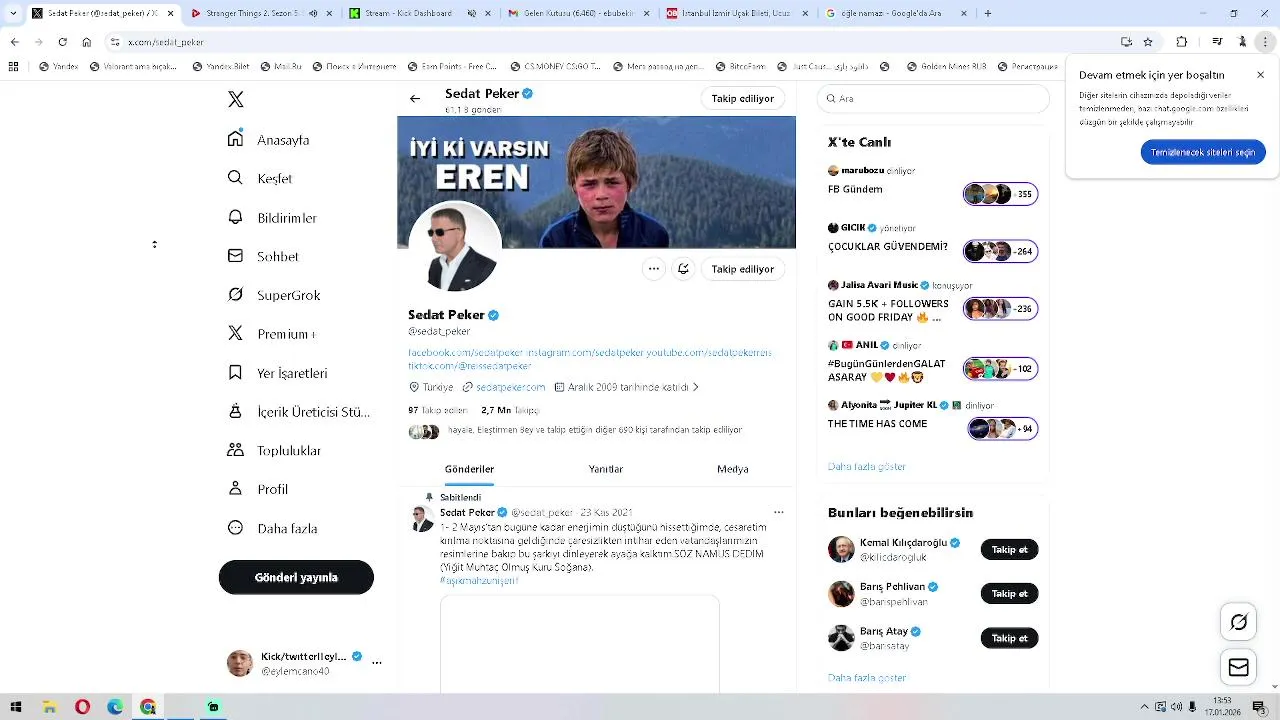This screenshot has width=1280, height=720.
Task: Open SuperGrok from the sidebar
Action: click(274, 295)
